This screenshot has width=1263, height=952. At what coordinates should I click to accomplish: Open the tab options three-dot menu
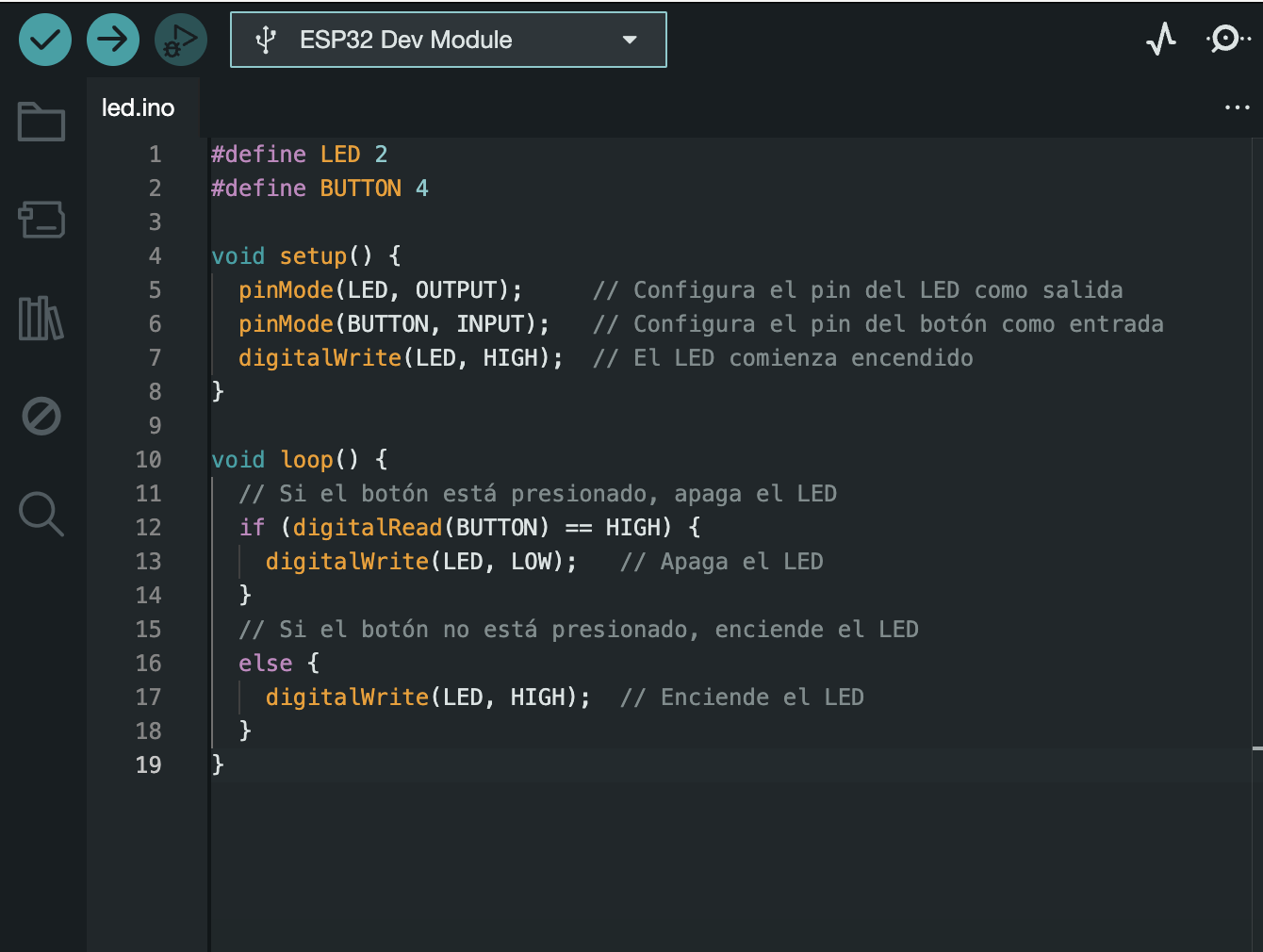1237,107
